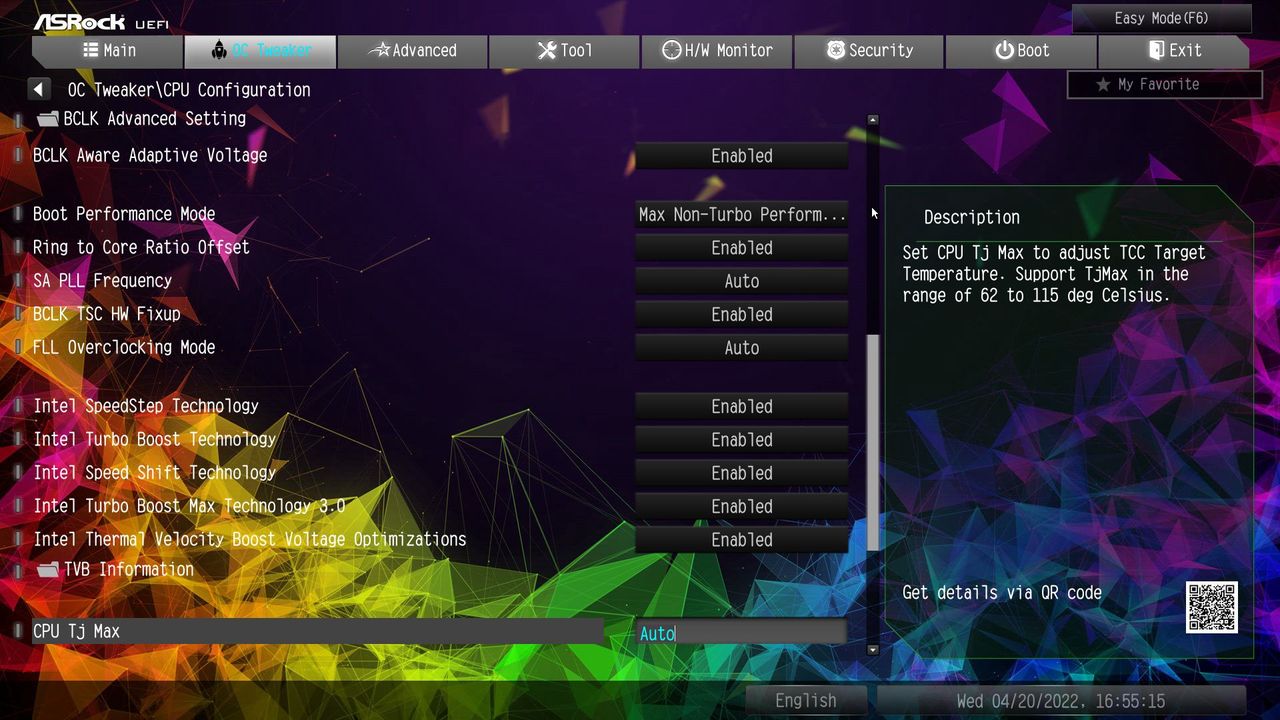
Task: Click the star icon in My Favorite
Action: tap(1103, 85)
